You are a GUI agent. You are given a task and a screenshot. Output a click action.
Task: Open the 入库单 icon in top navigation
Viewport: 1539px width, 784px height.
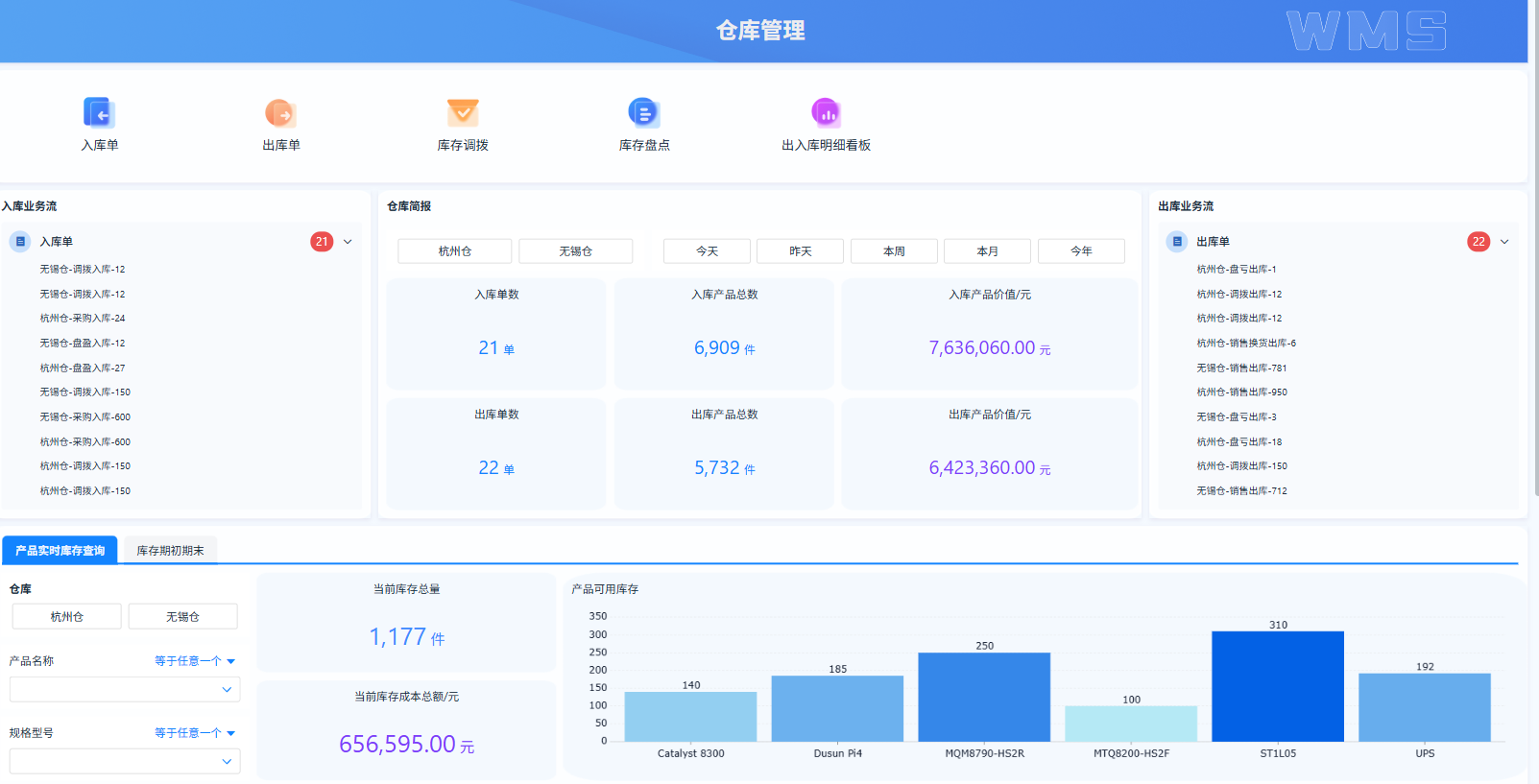tap(99, 112)
